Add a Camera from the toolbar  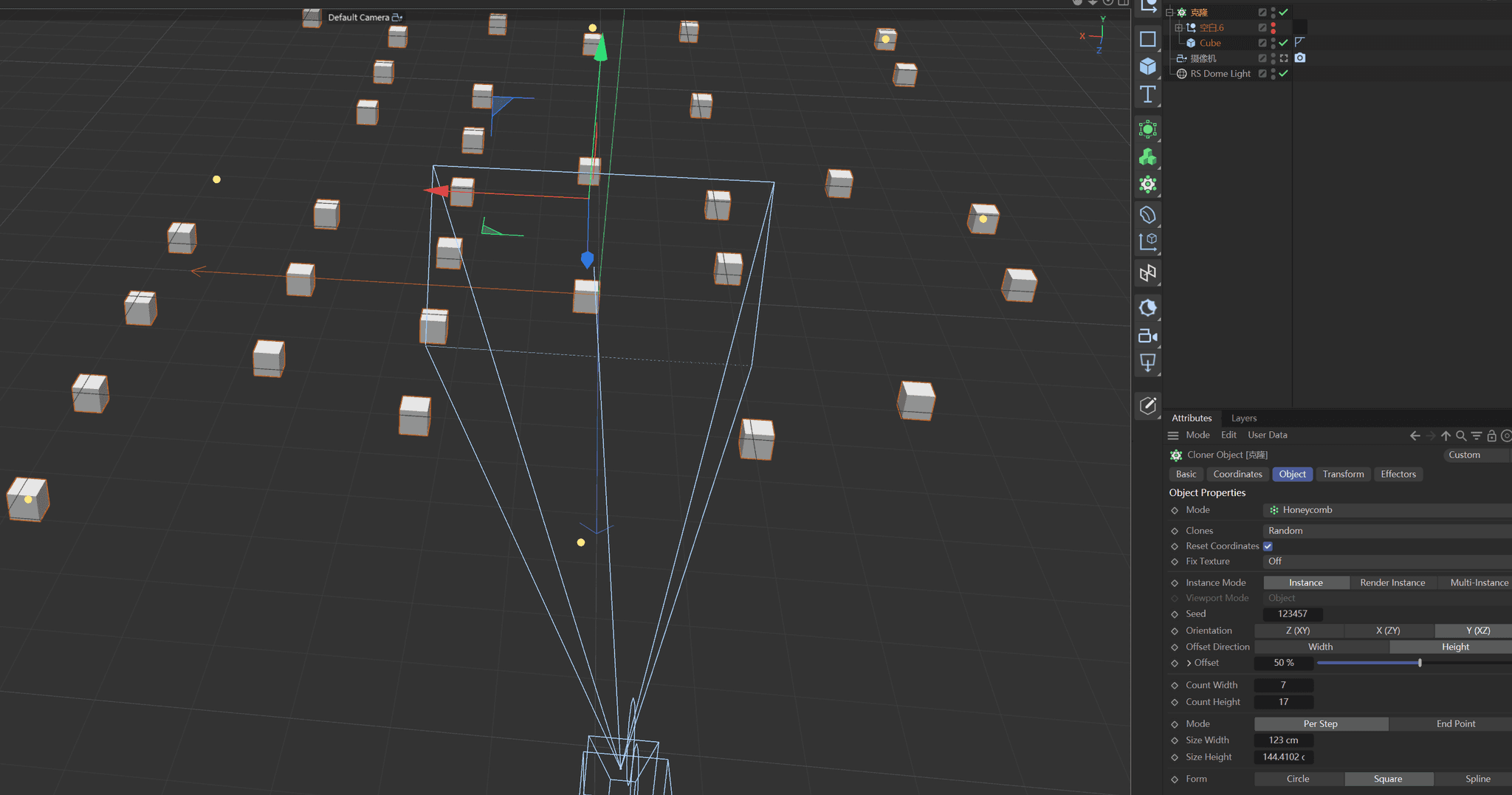point(1147,336)
